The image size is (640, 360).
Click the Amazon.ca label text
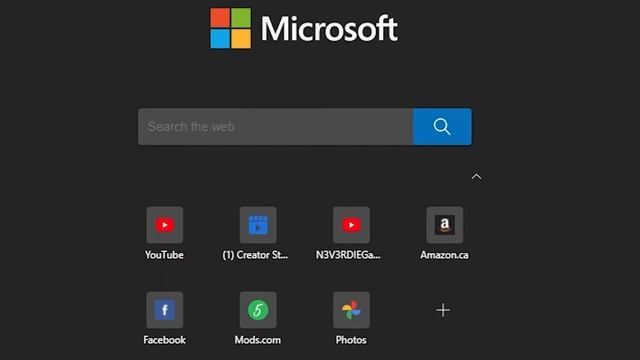pyautogui.click(x=444, y=255)
